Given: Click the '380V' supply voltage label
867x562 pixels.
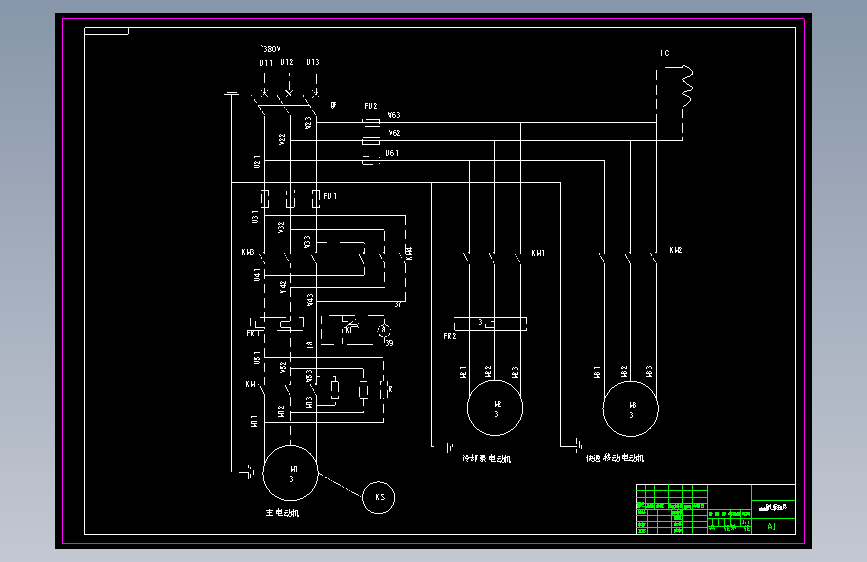Looking at the screenshot, I should pos(271,49).
